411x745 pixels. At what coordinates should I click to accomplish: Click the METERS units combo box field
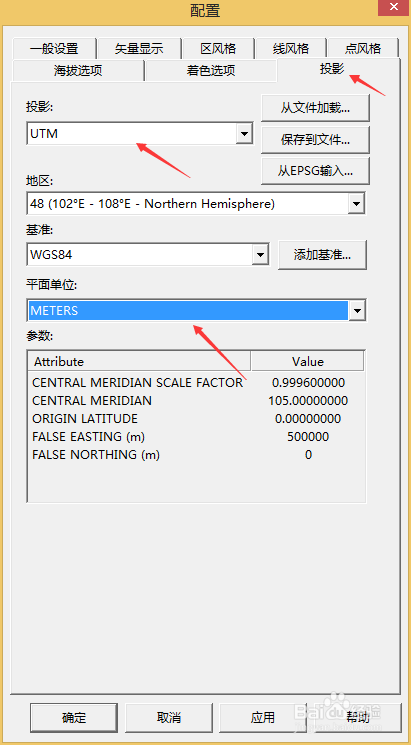[197, 311]
